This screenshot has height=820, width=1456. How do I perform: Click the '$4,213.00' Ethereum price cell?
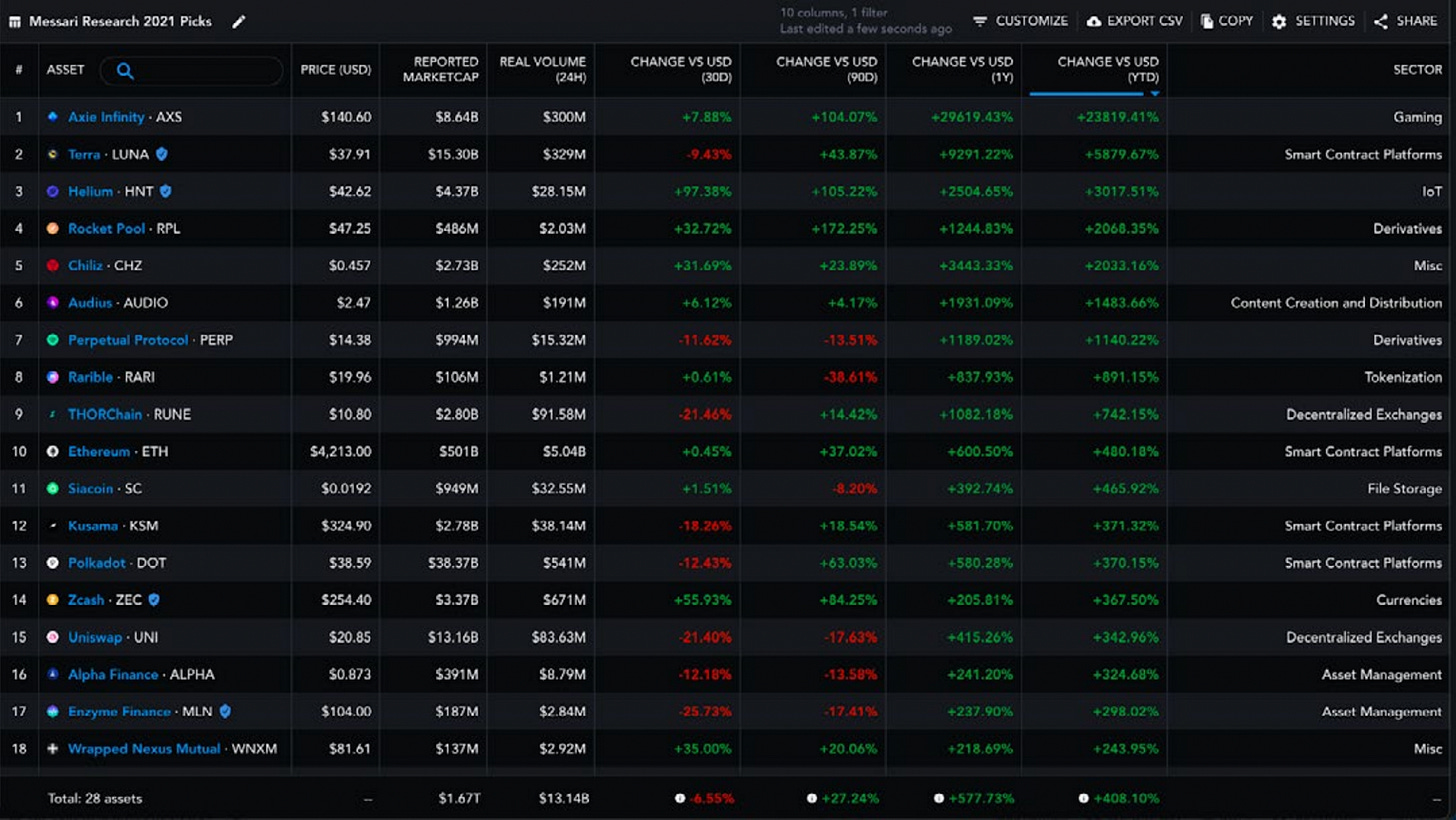click(x=340, y=451)
